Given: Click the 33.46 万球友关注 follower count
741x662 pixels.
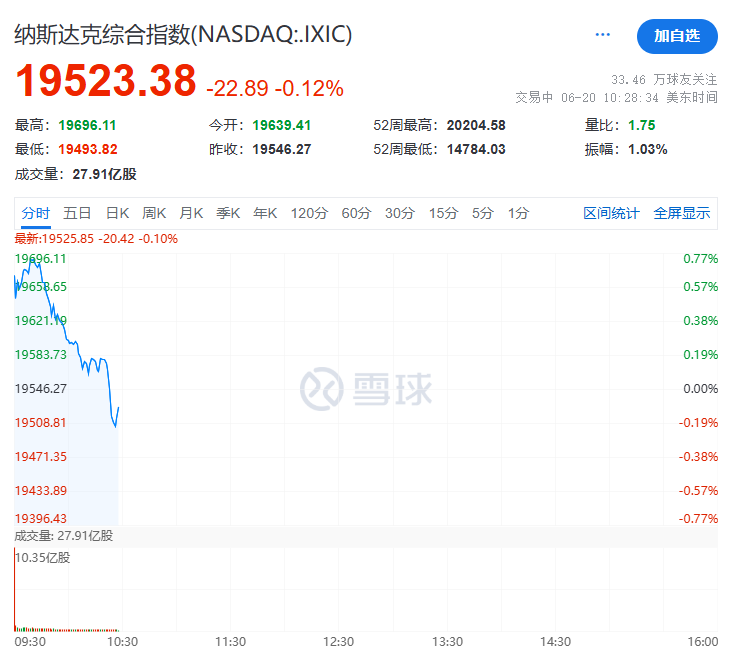Looking at the screenshot, I should (x=664, y=79).
